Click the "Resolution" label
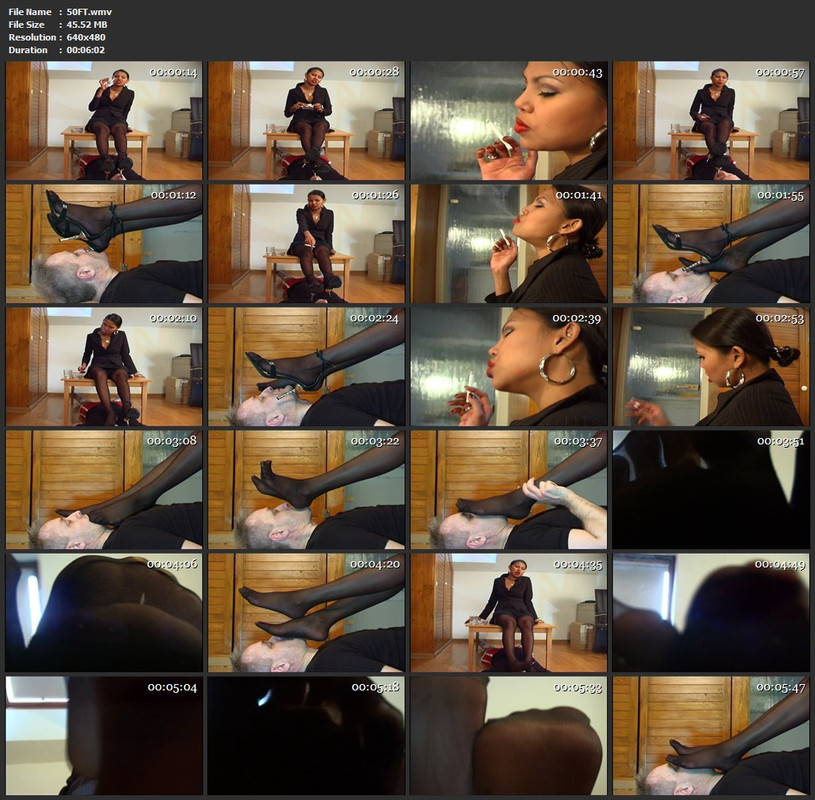Viewport: 815px width, 800px height. coord(32,37)
